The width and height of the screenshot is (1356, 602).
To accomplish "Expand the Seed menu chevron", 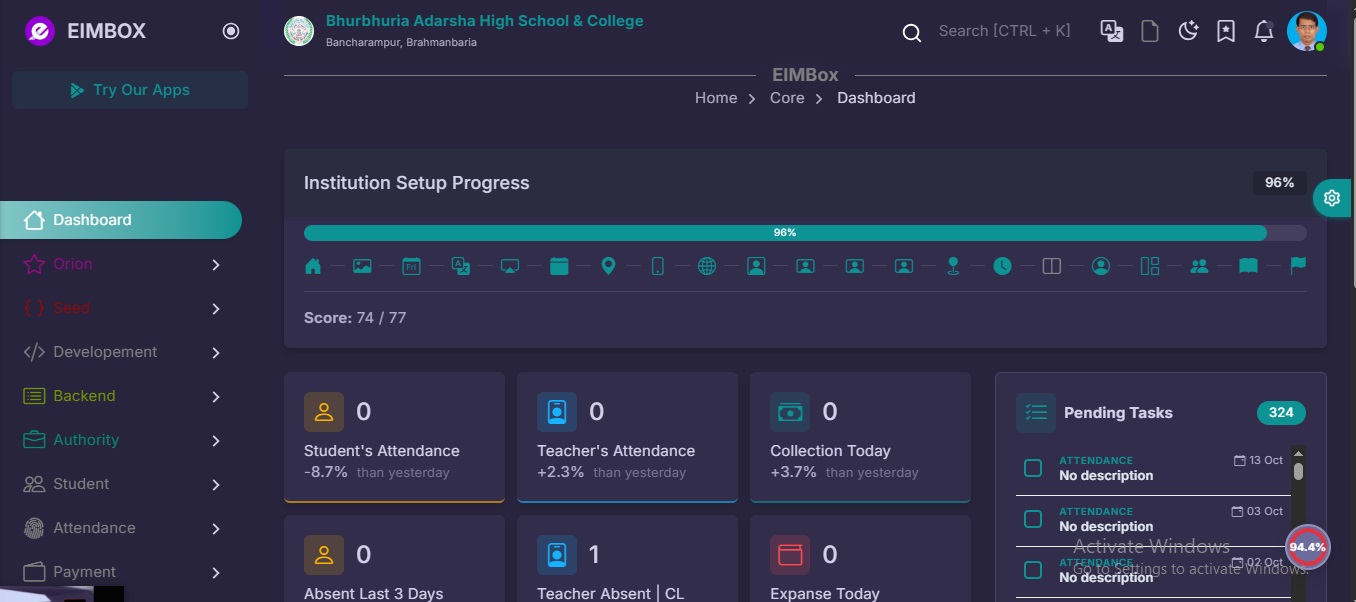I will [x=216, y=309].
